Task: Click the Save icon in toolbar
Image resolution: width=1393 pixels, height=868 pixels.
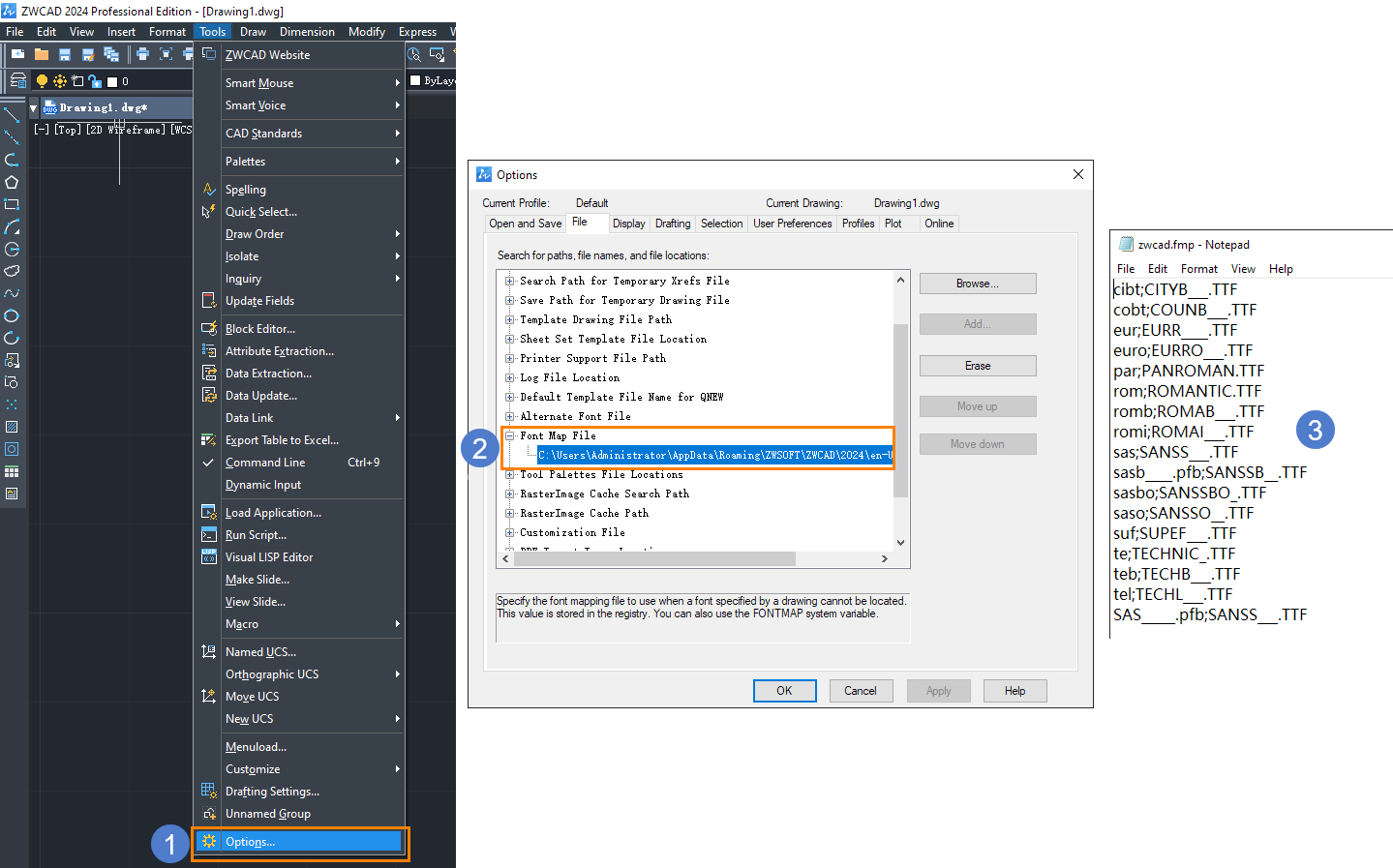Action: point(65,54)
